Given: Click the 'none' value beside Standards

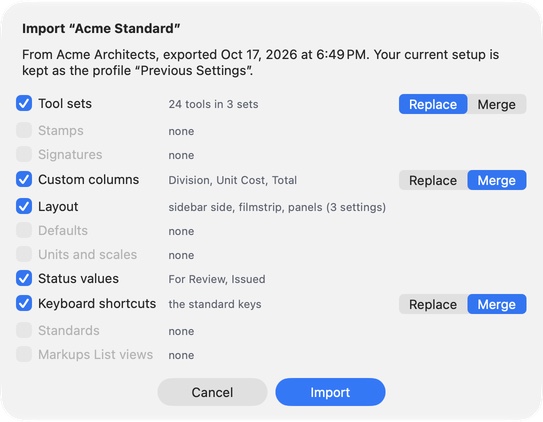Looking at the screenshot, I should pyautogui.click(x=181, y=331).
